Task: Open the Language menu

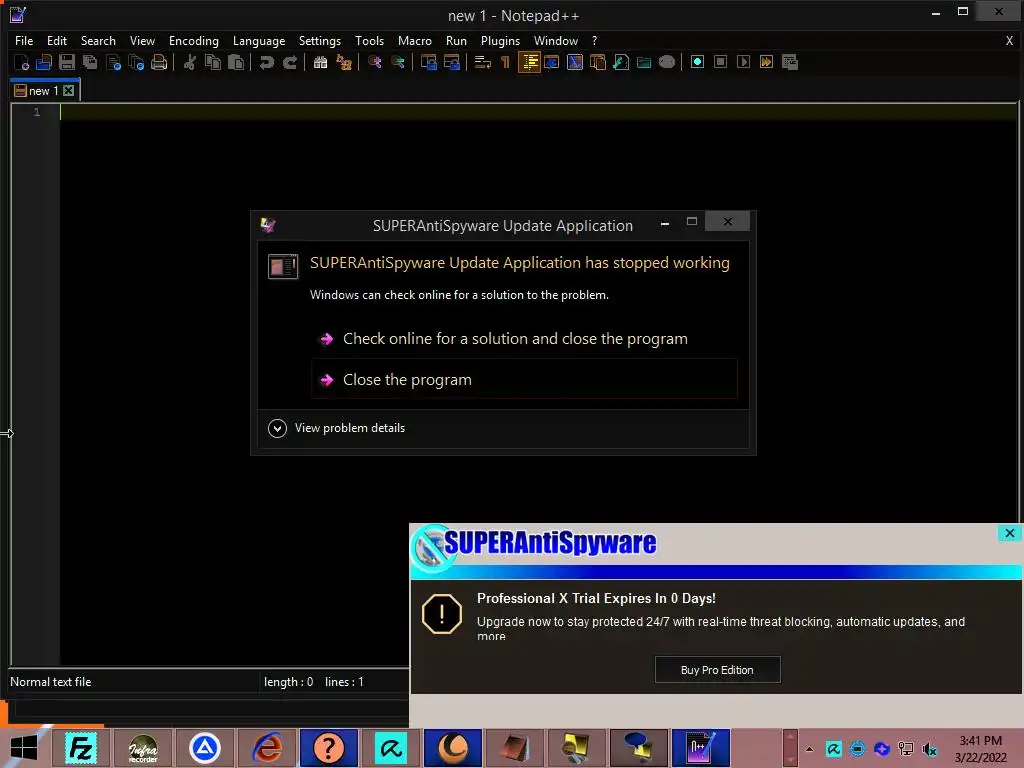Action: coord(259,40)
